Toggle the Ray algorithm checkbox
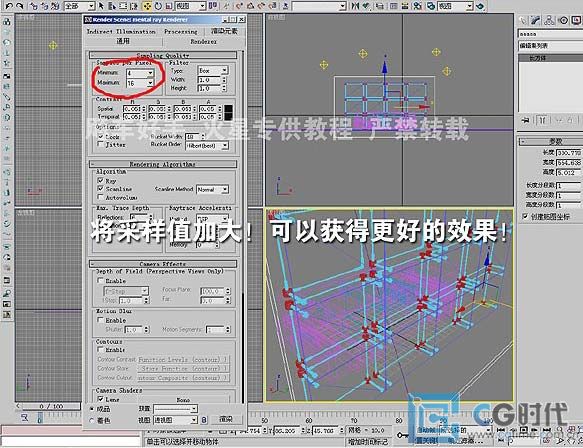The height and width of the screenshot is (448, 583). click(x=100, y=180)
